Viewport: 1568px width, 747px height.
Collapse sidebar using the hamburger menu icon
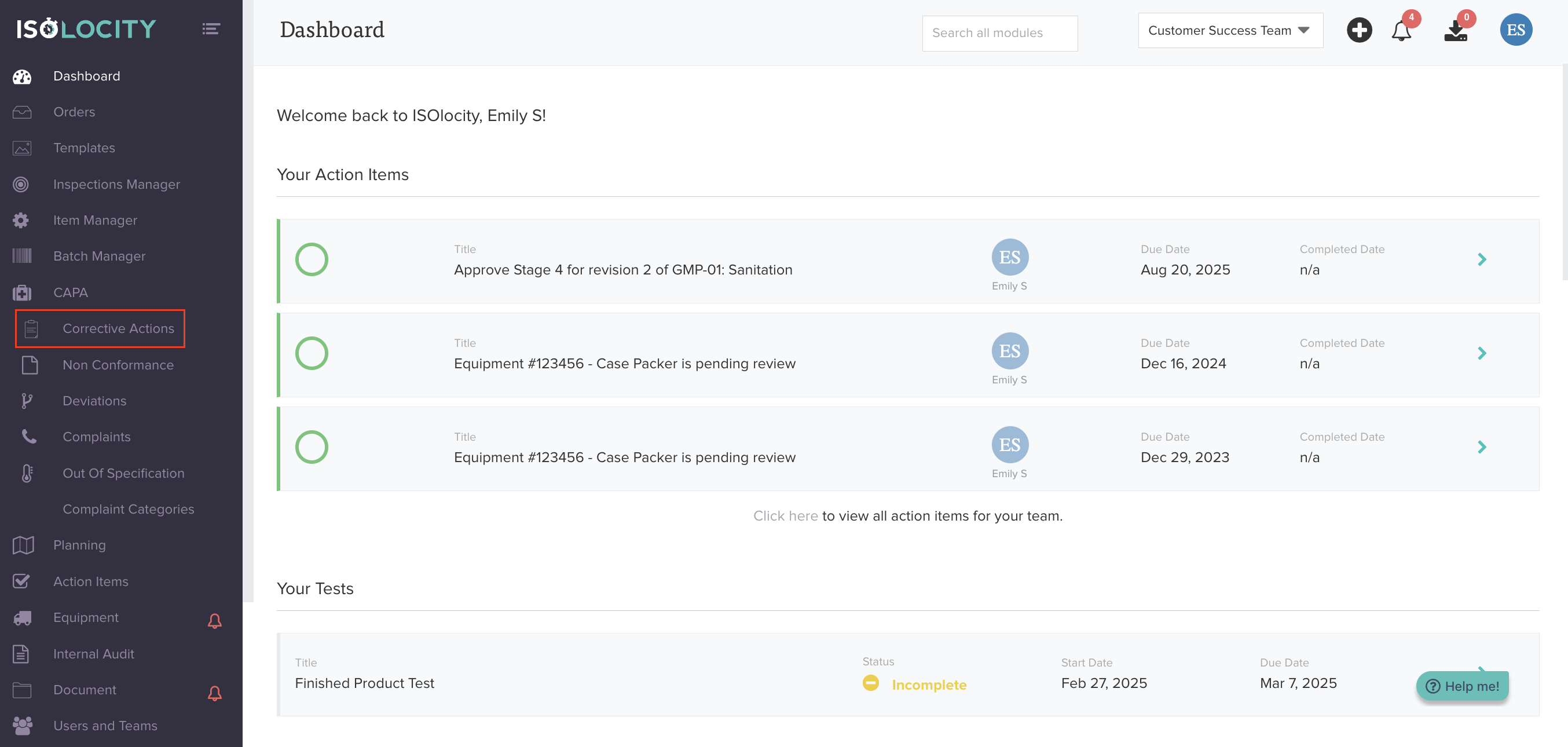pyautogui.click(x=211, y=28)
